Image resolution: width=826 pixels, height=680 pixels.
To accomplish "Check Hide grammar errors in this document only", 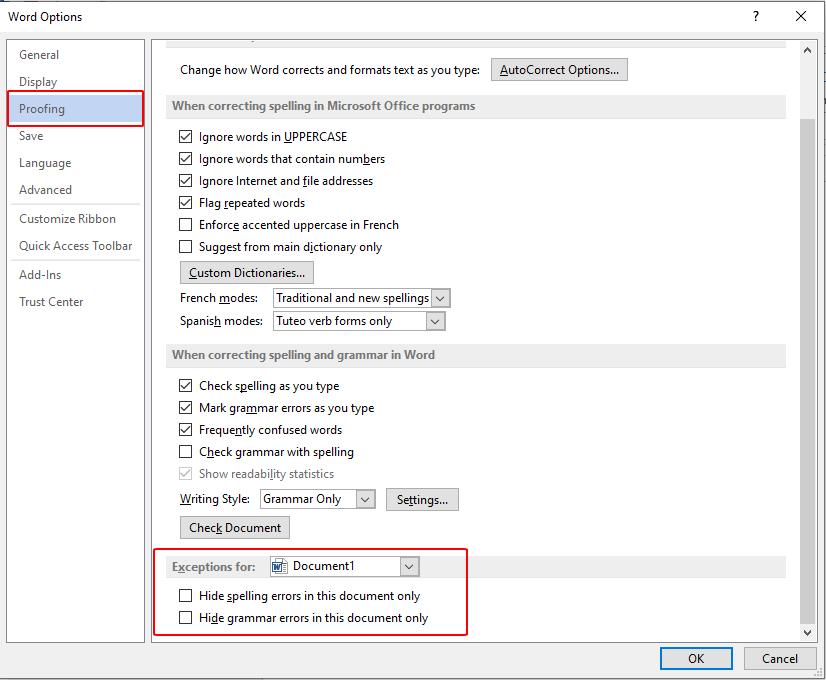I will coord(185,618).
